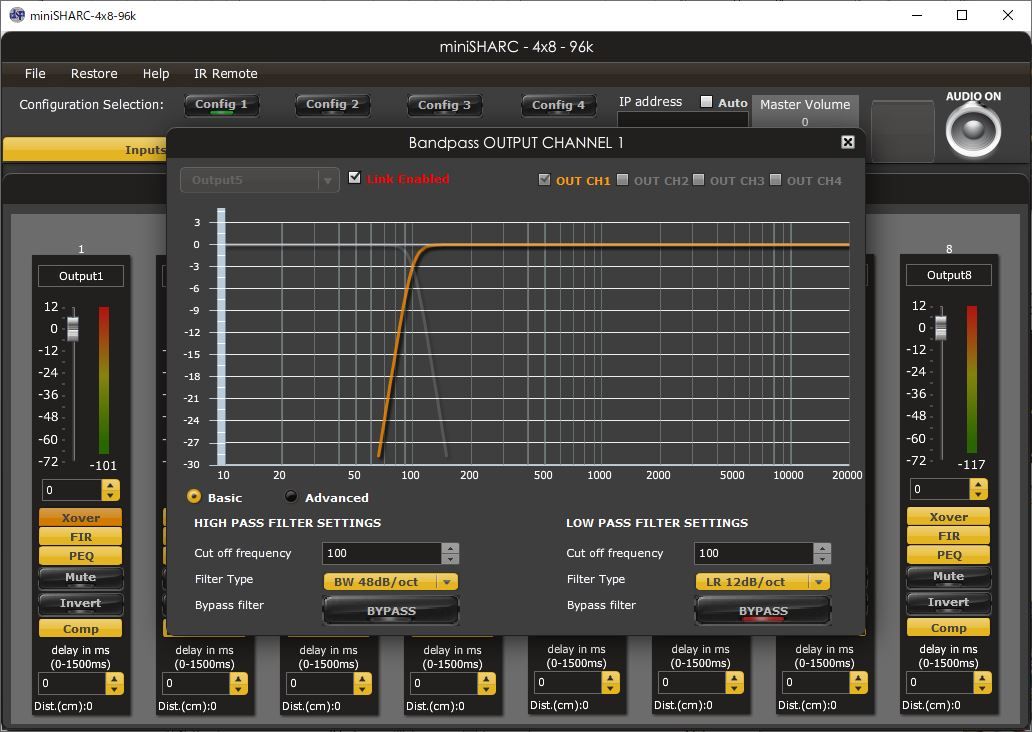Open Comp settings for Output1

click(x=80, y=629)
